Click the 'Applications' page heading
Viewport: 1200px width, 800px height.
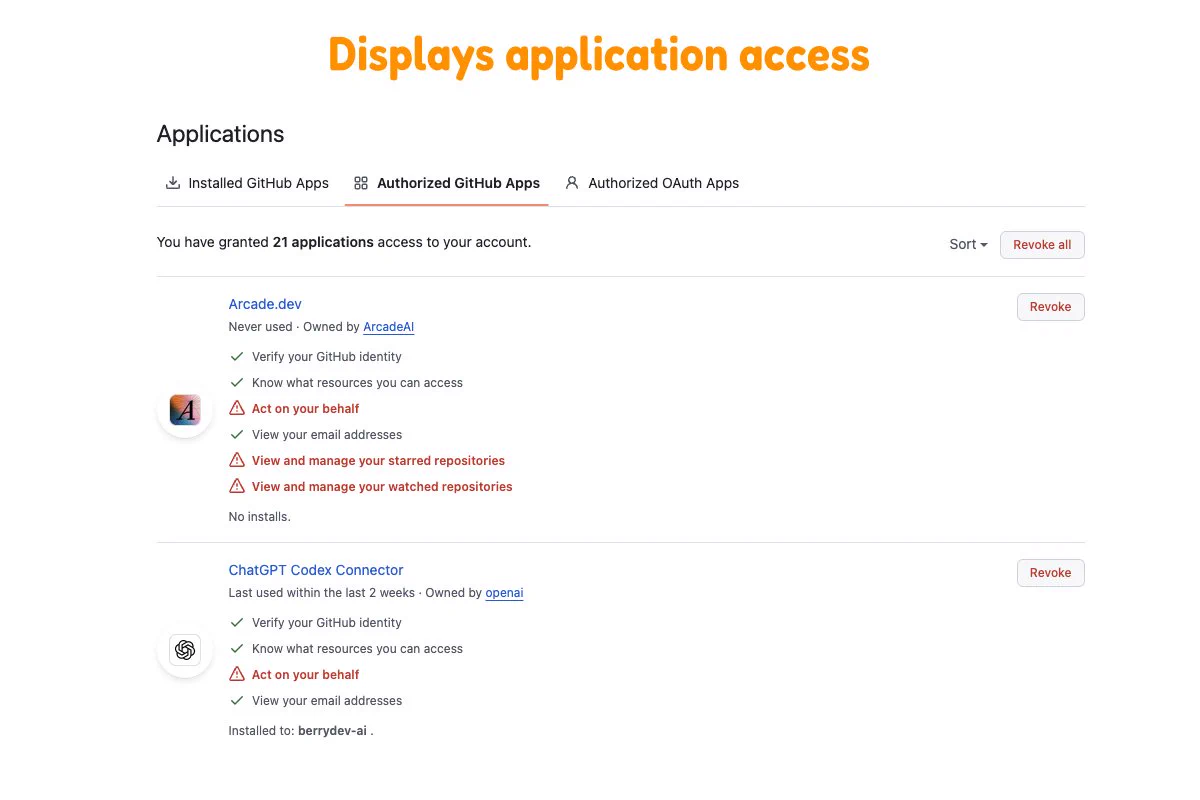point(220,134)
